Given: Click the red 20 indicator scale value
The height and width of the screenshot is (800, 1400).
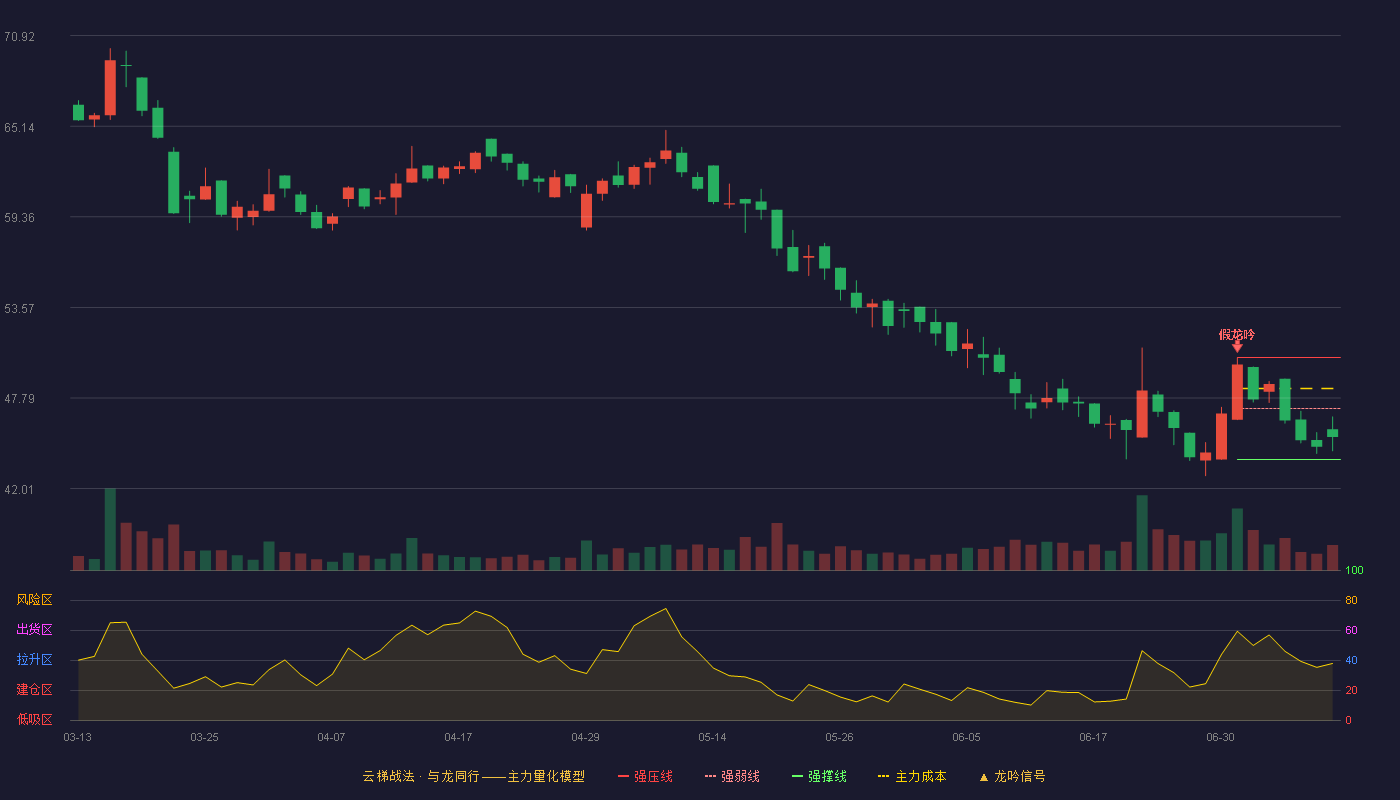Looking at the screenshot, I should [x=1351, y=691].
